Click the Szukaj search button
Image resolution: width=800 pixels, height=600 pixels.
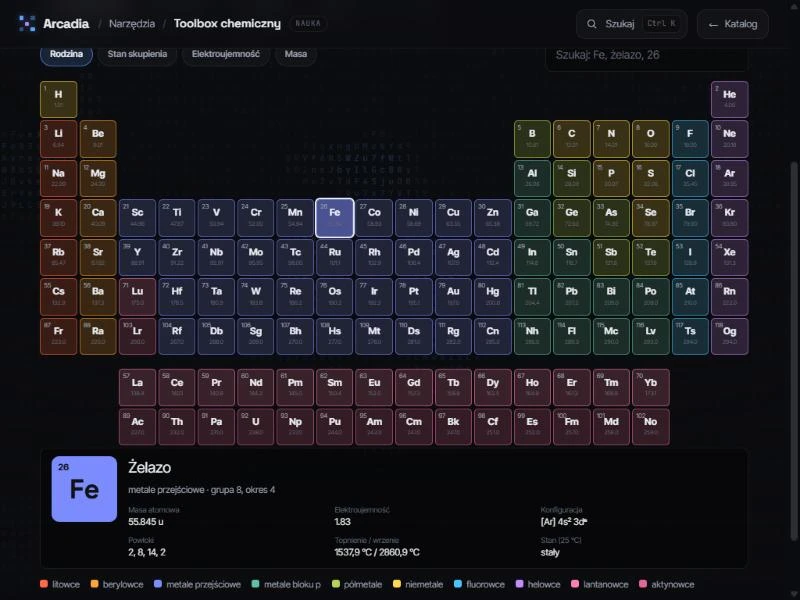click(x=632, y=24)
